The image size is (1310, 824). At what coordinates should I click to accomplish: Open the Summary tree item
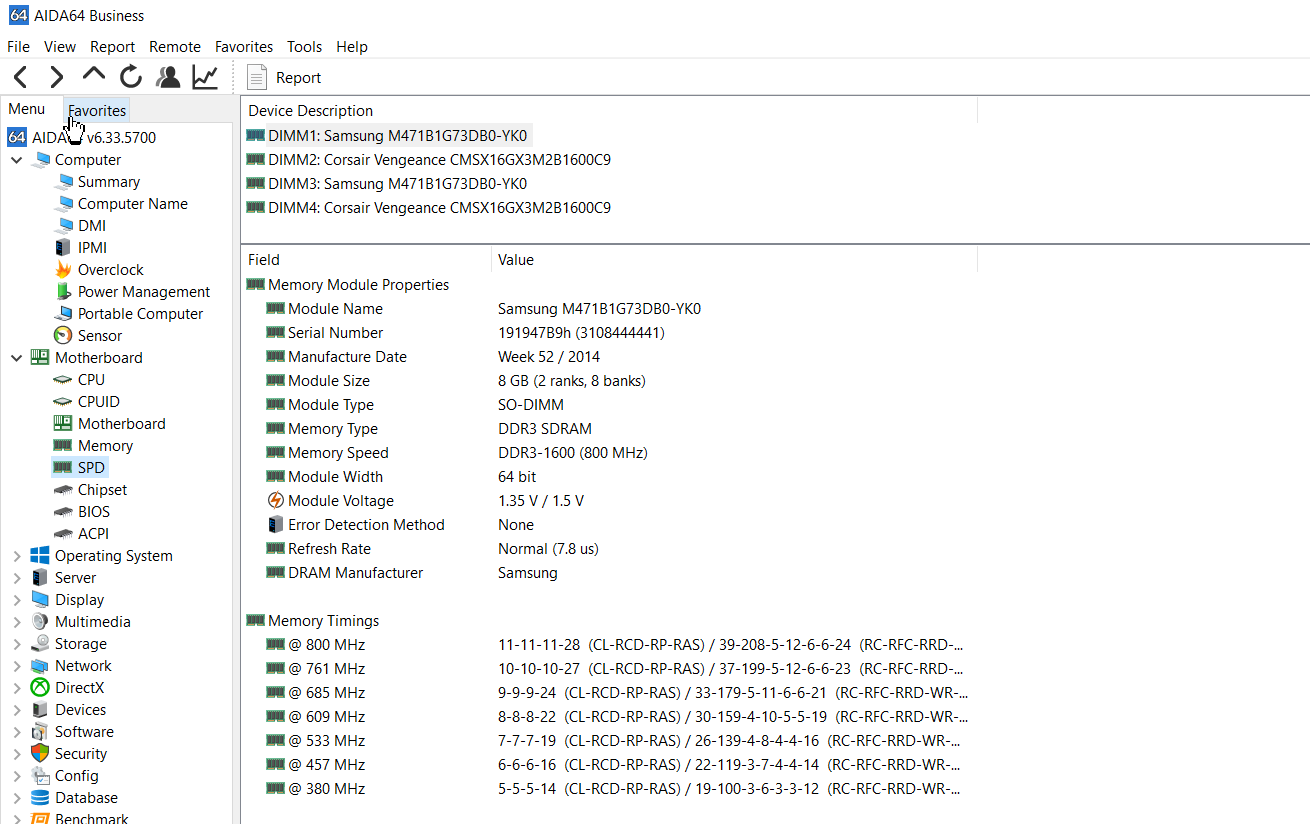[x=109, y=181]
